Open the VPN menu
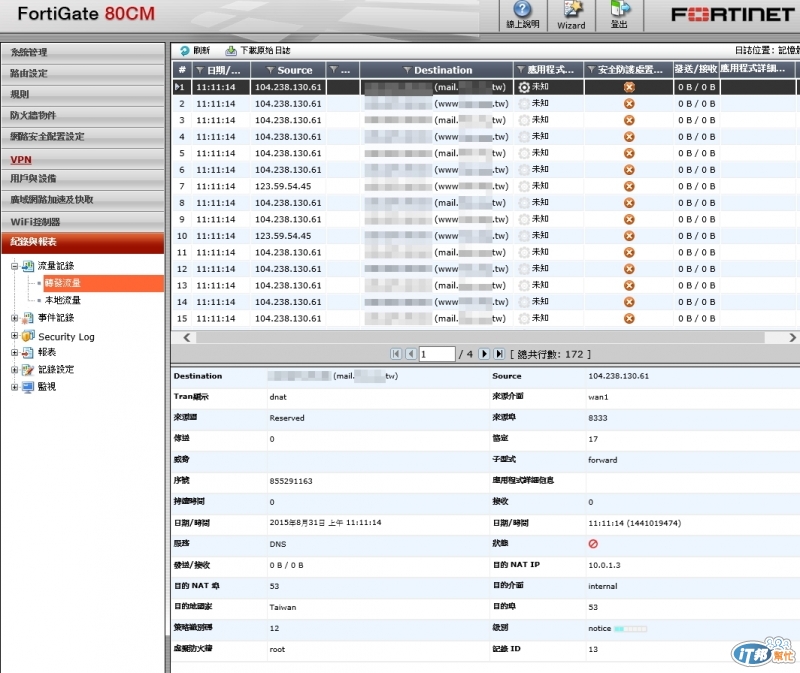The width and height of the screenshot is (800, 673). pos(83,160)
